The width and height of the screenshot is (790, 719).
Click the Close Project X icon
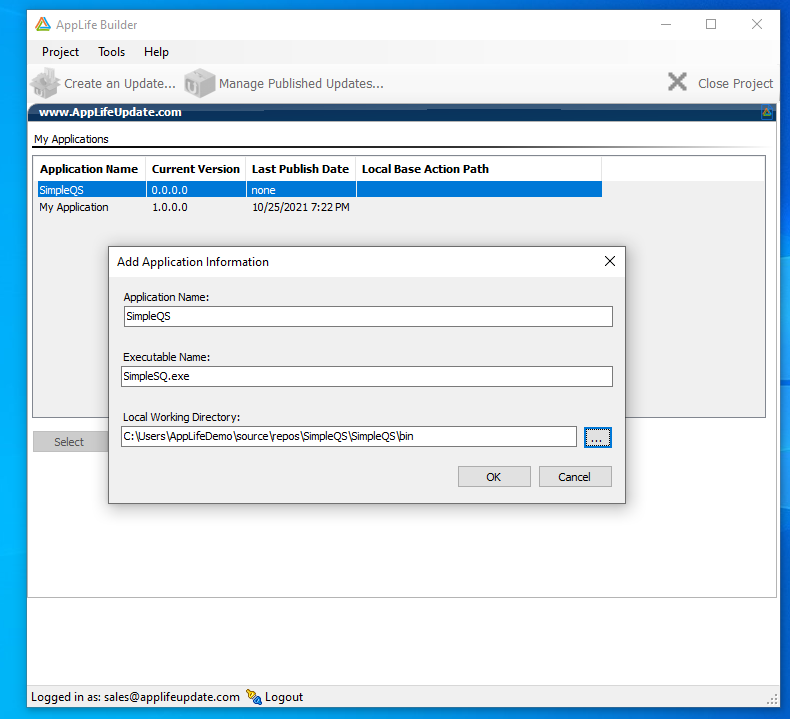pyautogui.click(x=678, y=82)
